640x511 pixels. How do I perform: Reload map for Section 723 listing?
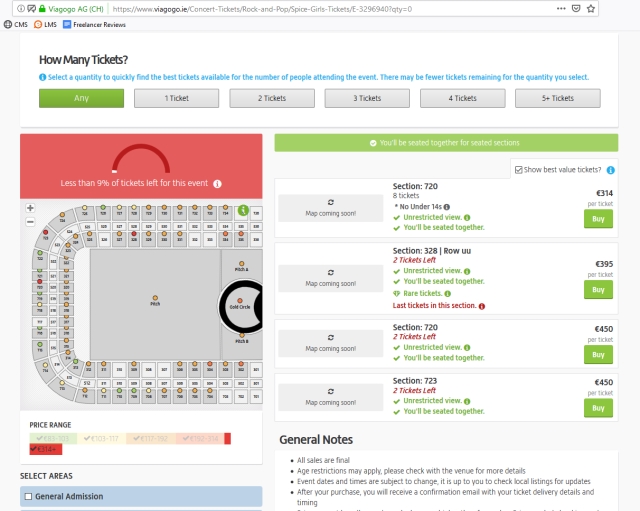[331, 391]
